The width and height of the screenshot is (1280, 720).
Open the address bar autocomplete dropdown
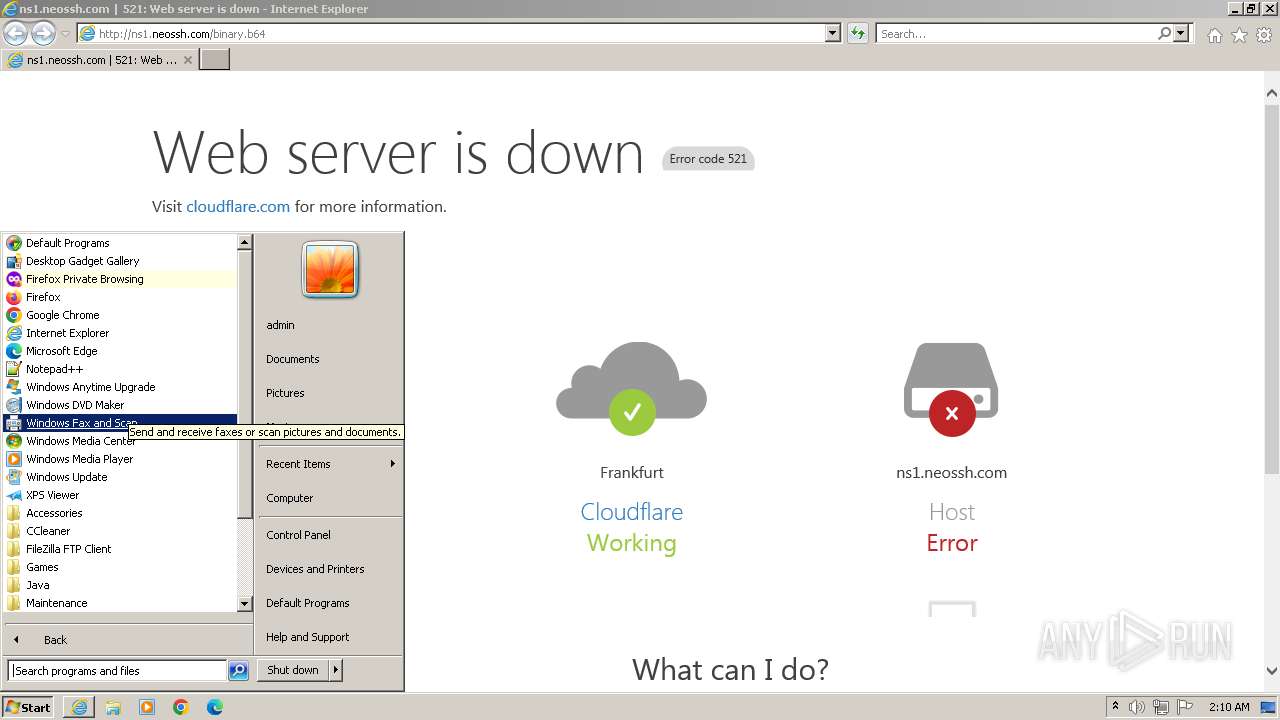833,34
